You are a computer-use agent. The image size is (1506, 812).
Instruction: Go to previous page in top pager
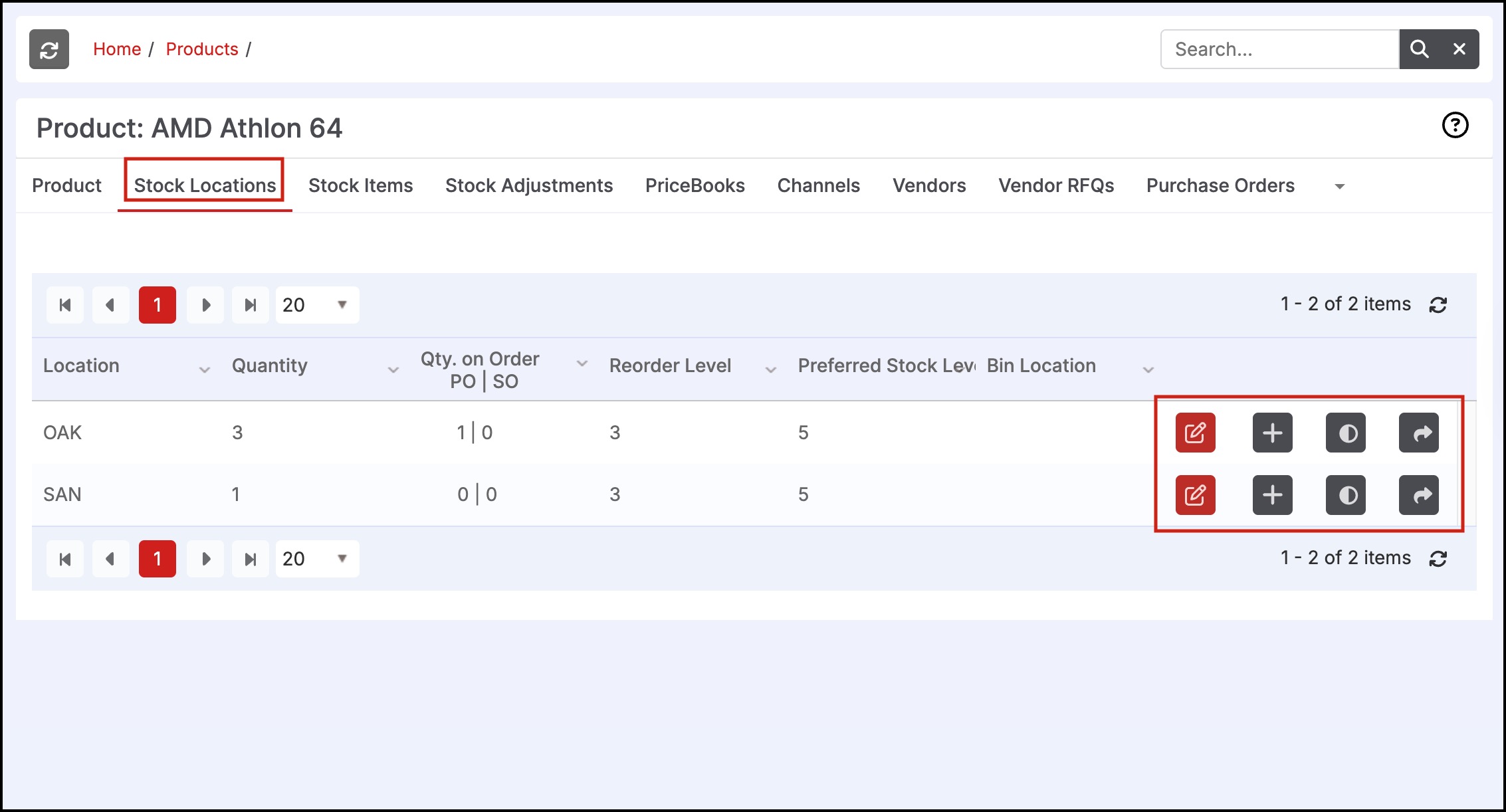[x=110, y=305]
